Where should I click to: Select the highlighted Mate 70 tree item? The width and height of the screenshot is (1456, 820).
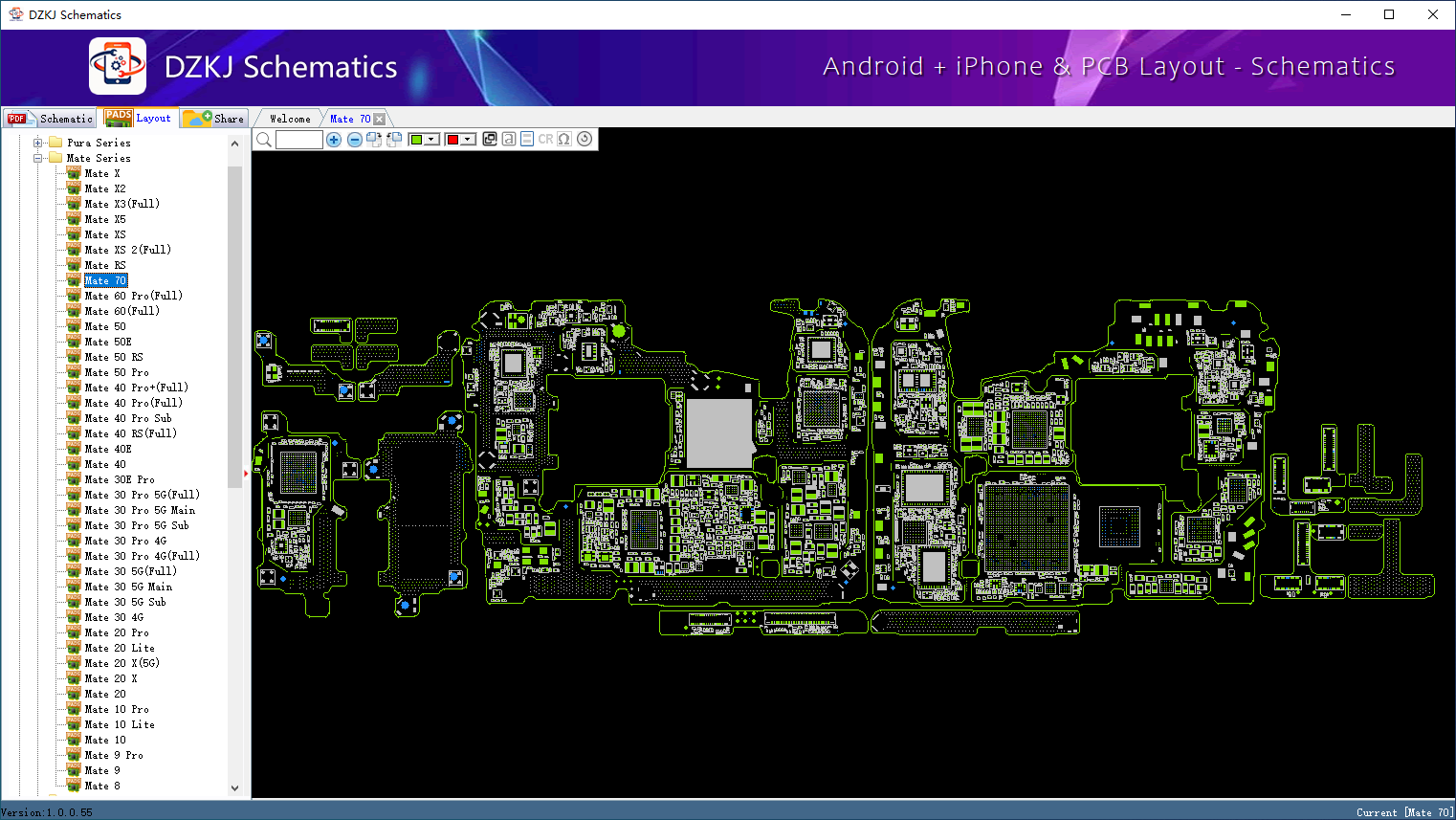click(105, 280)
